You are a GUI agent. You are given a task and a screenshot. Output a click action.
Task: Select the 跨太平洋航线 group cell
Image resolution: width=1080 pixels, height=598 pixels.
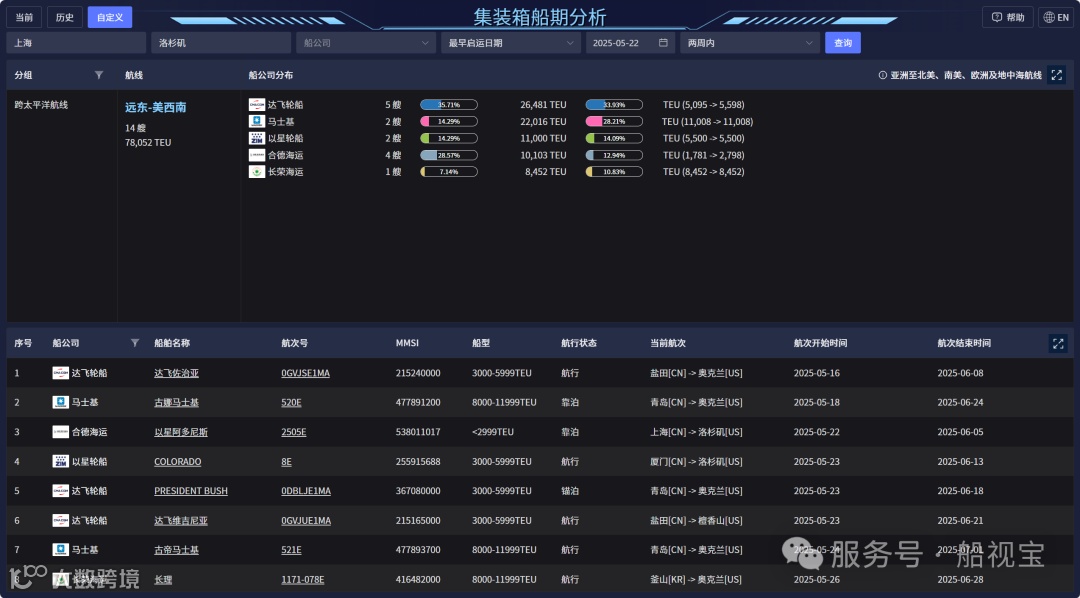[x=41, y=105]
